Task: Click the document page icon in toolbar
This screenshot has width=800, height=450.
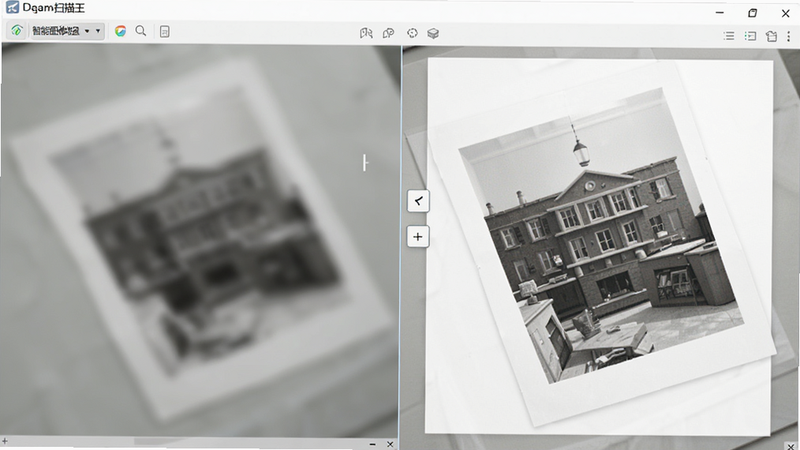Action: pos(164,32)
